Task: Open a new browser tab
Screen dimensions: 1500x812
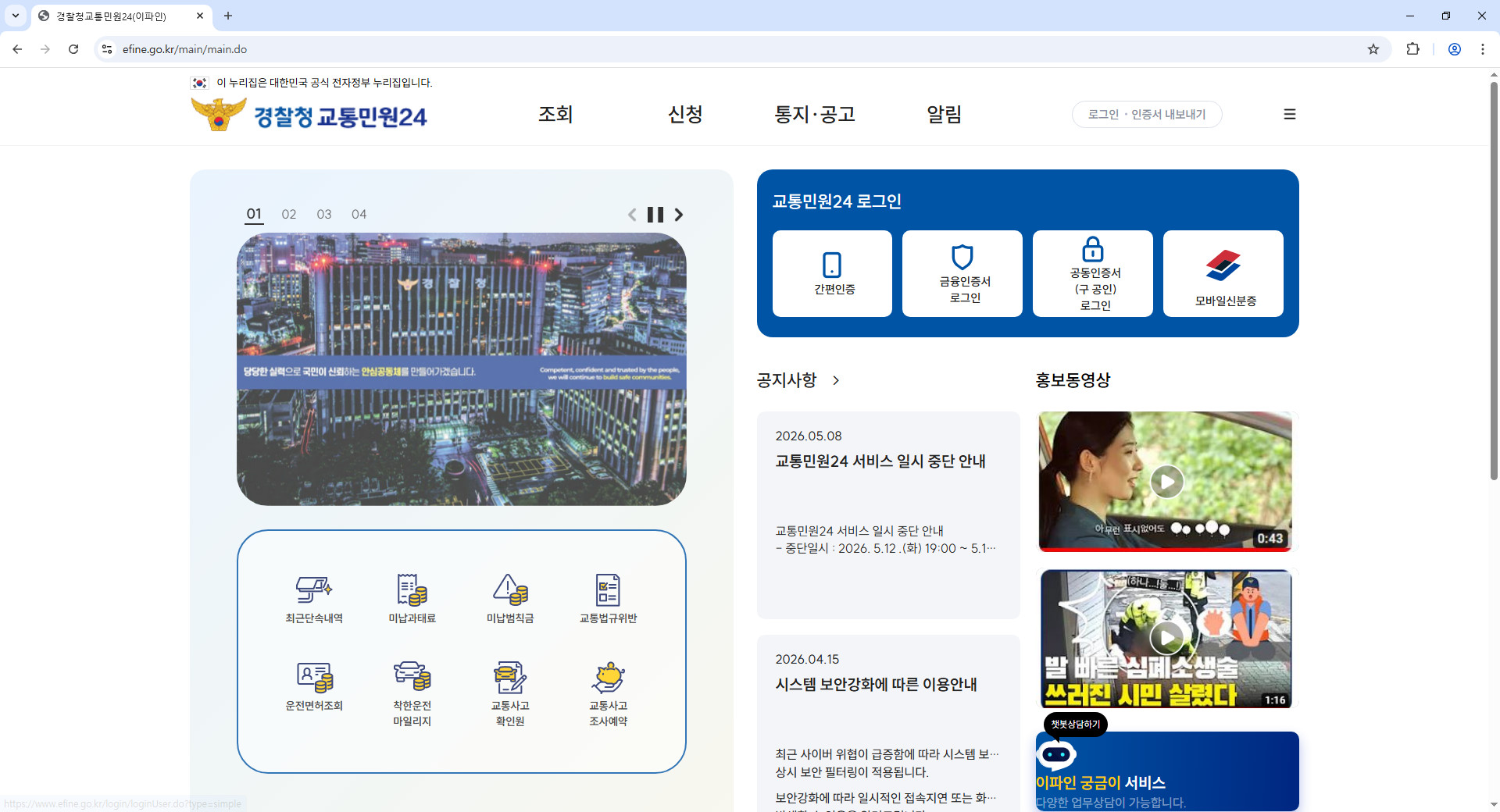Action: (228, 16)
